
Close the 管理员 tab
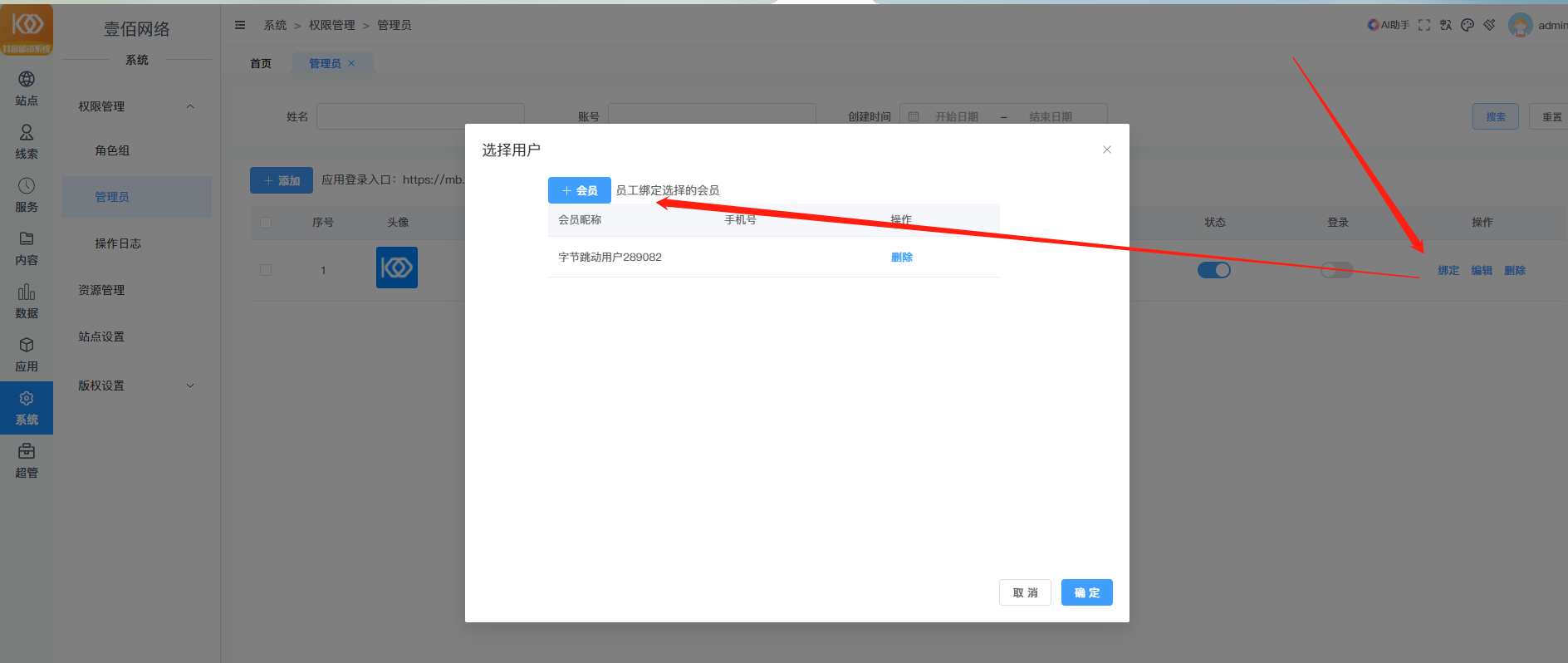click(351, 63)
